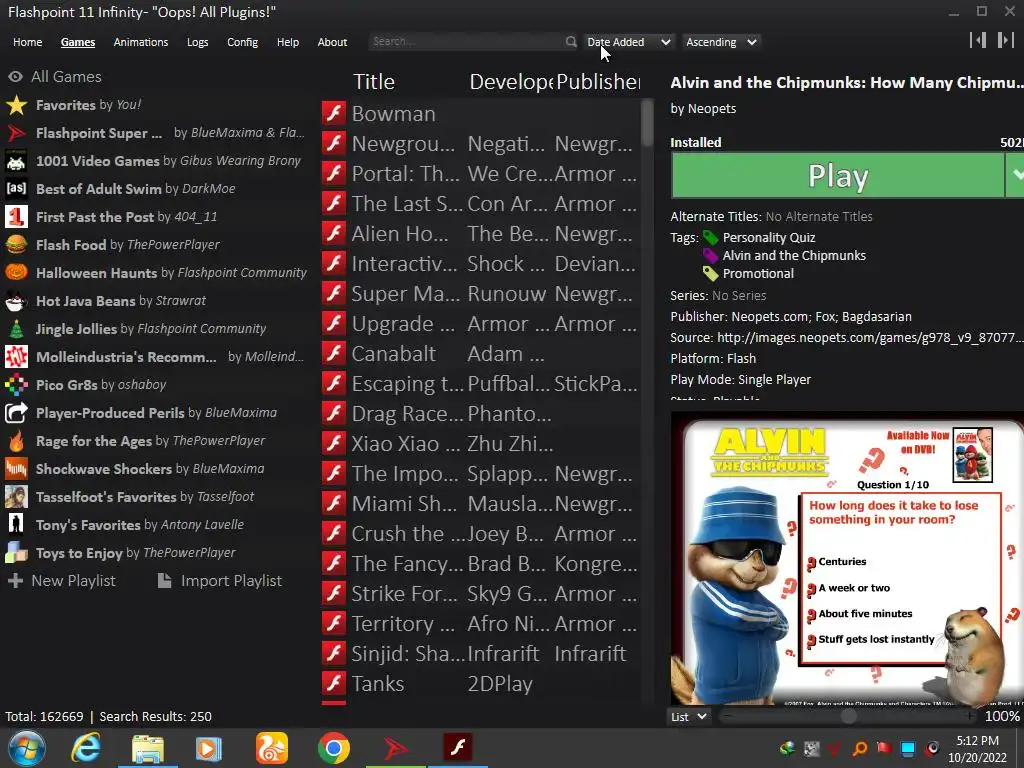
Task: Open the Ascending order dropdown
Action: (721, 42)
